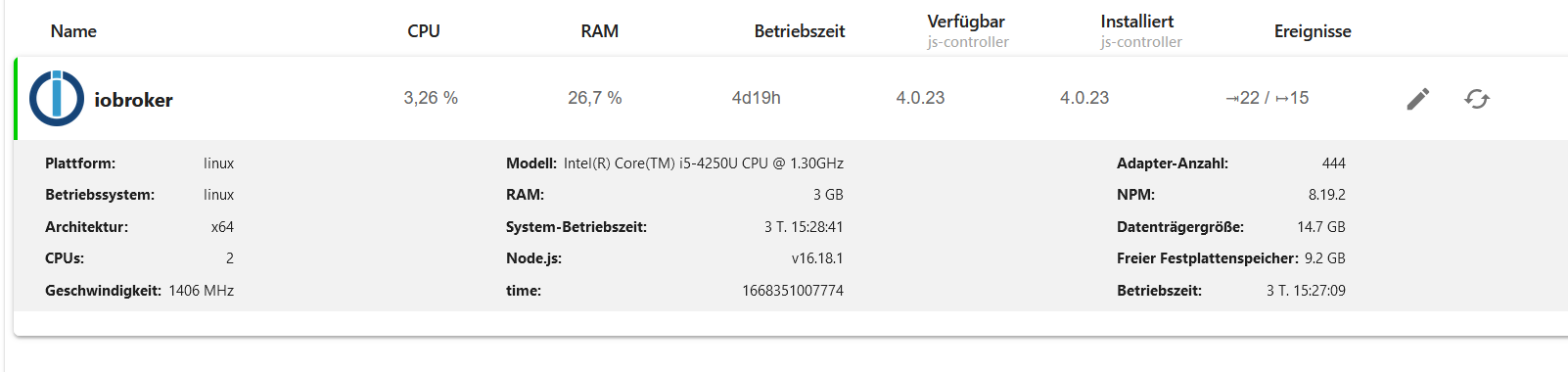Click the Adapter-Anzahl value 444

pos(1333,163)
